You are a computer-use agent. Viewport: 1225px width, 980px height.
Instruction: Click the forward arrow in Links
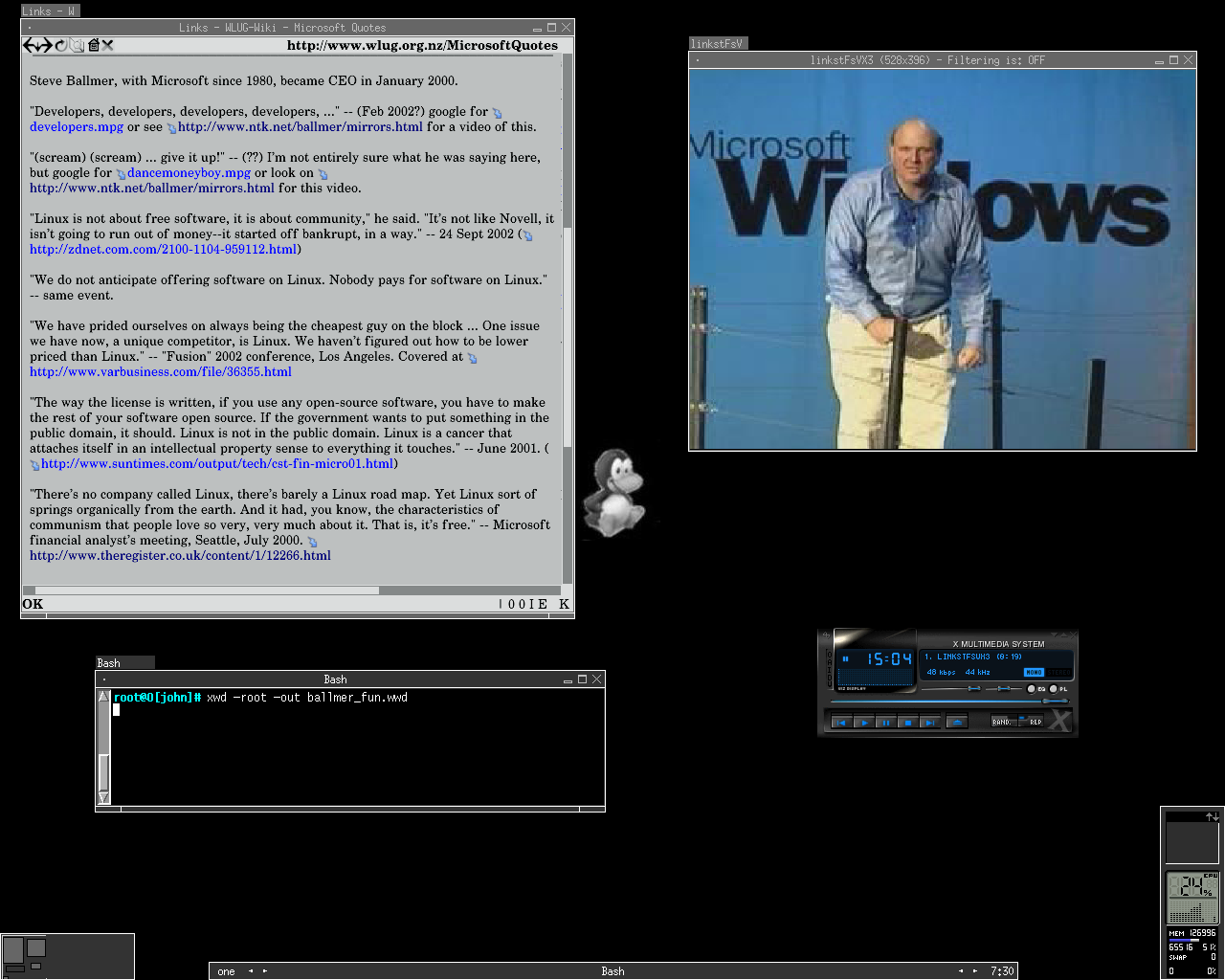[45, 45]
